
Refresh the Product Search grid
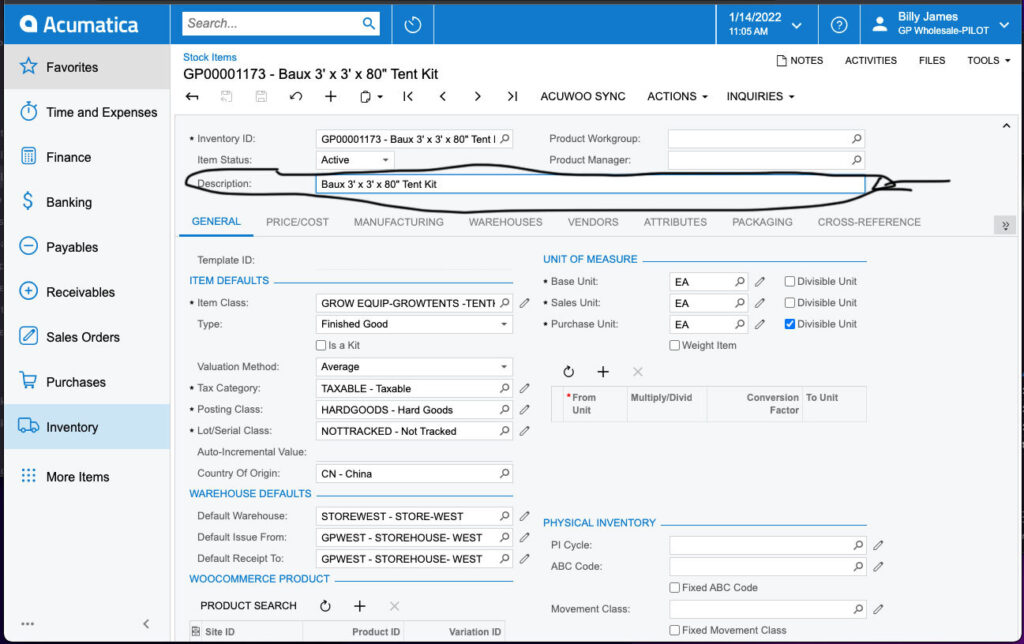(325, 606)
